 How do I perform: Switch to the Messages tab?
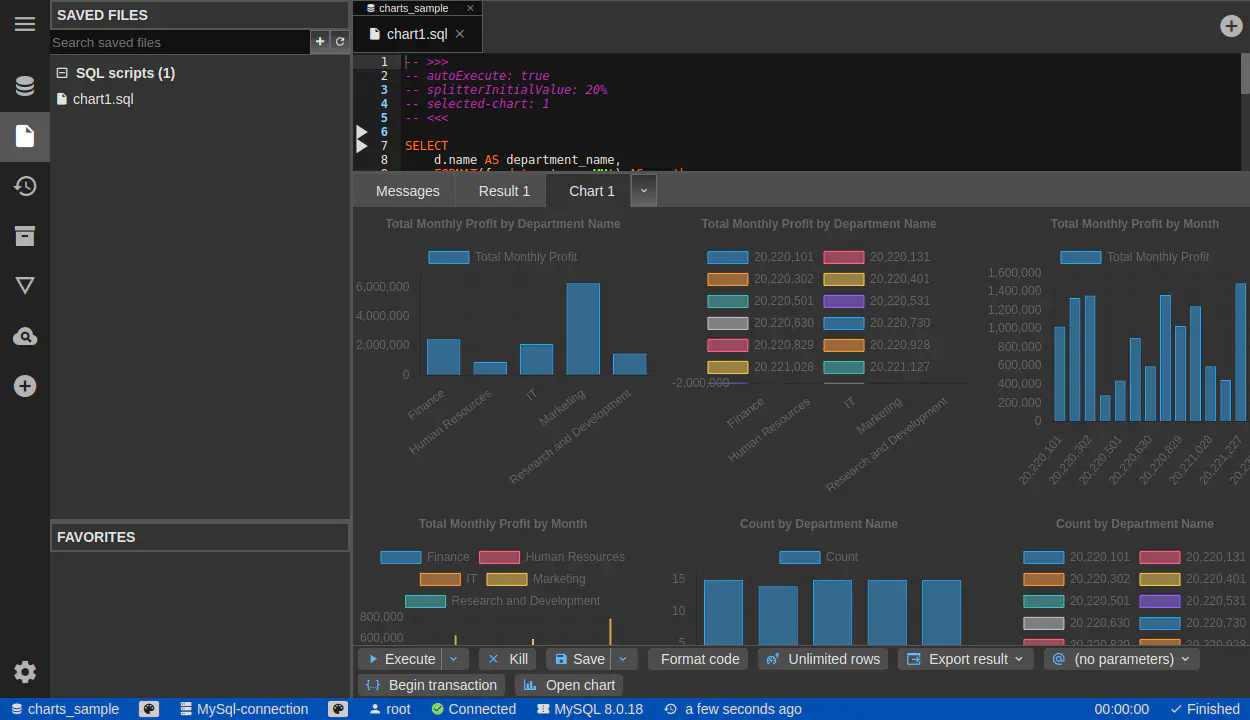(x=407, y=191)
